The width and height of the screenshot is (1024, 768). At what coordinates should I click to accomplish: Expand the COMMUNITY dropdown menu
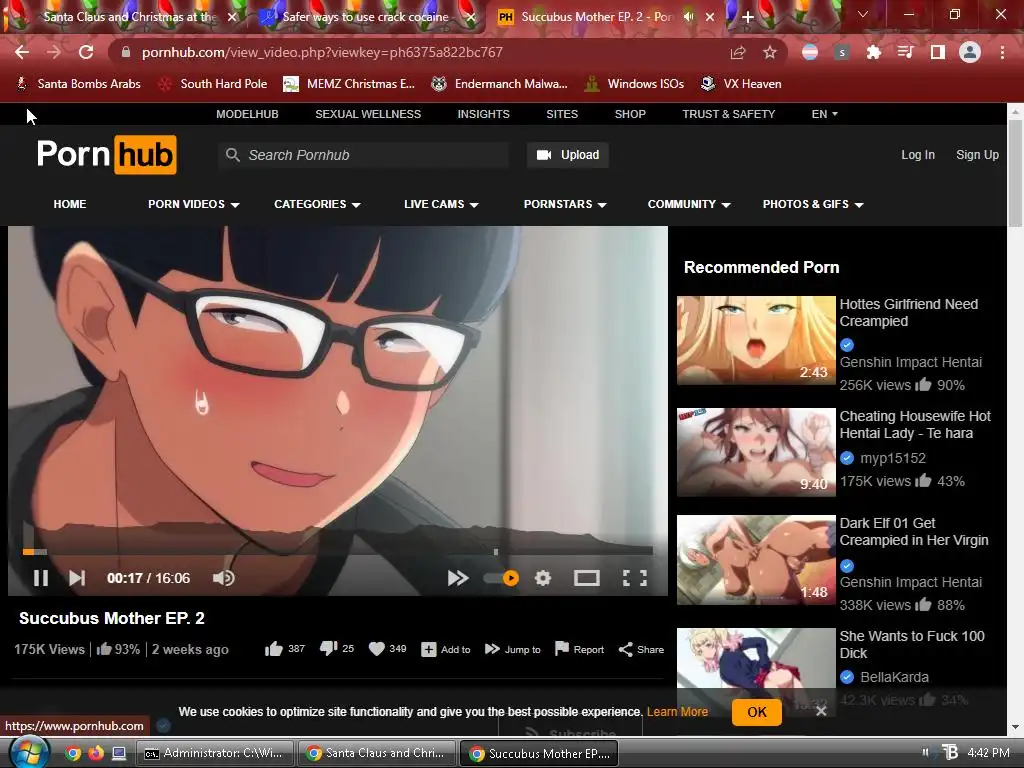coord(689,204)
